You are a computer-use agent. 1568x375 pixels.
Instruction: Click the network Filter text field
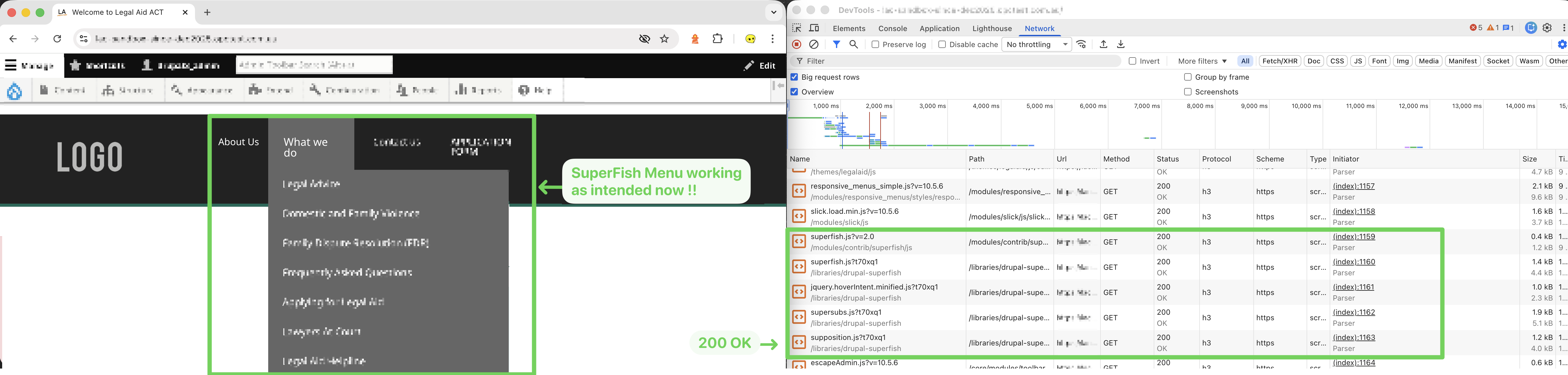[x=962, y=61]
